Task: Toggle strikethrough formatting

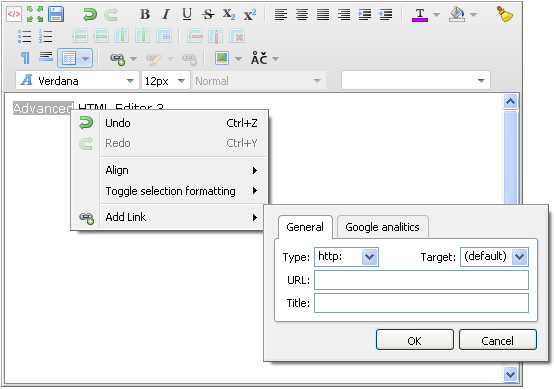Action: pos(208,14)
